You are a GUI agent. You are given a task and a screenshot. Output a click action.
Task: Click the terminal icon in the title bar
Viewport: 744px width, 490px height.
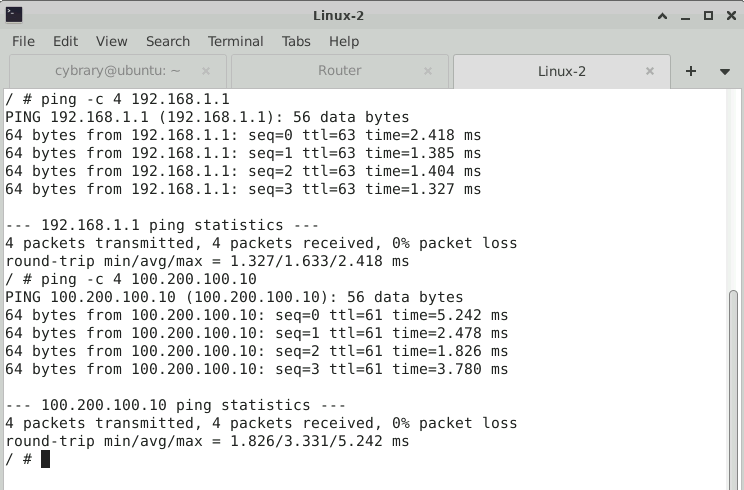[14, 15]
